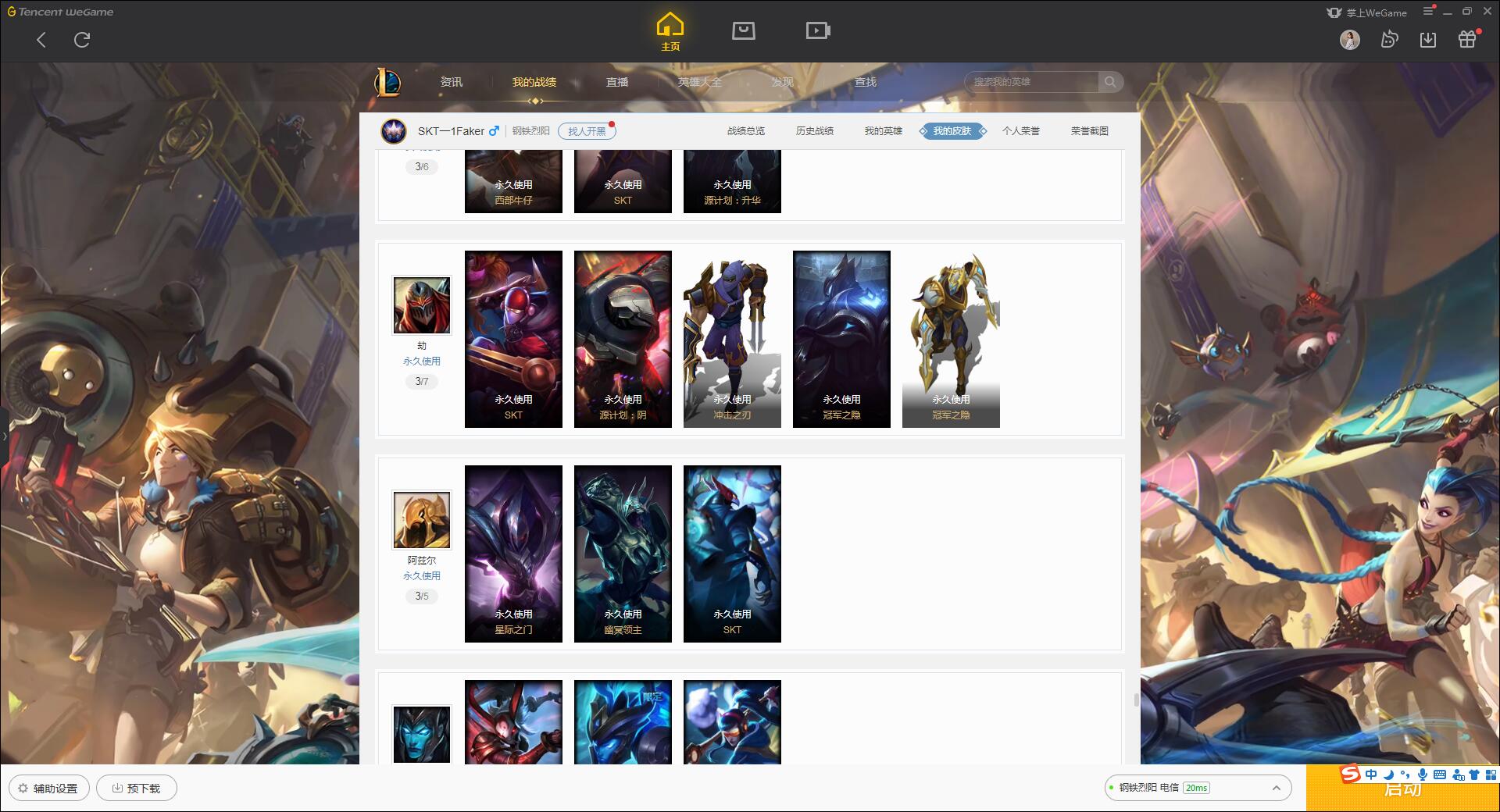Viewport: 1500px width, 812px height.
Task: Expand the left side panel arrow
Action: [4, 436]
